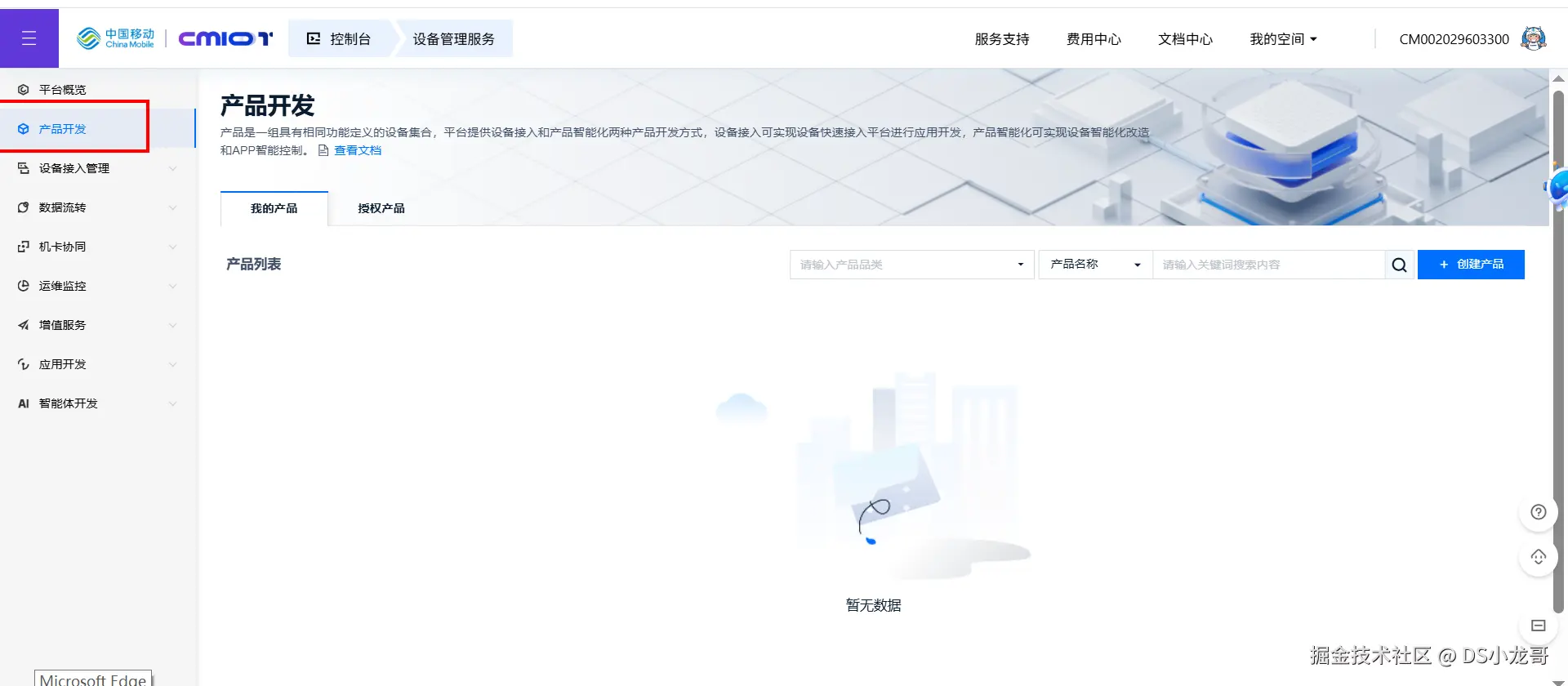Open the user avatar profile
Viewport: 1568px width, 686px height.
tap(1534, 38)
